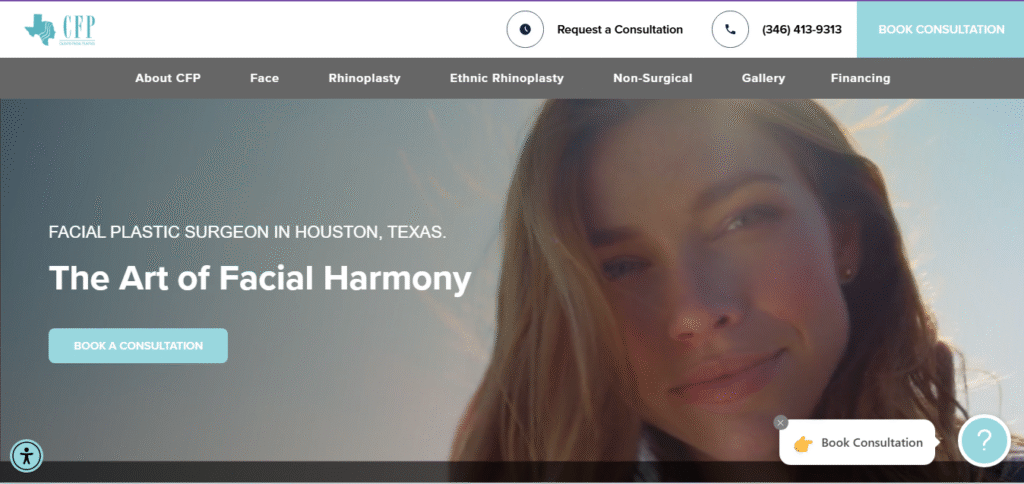The height and width of the screenshot is (484, 1024).
Task: Click the CFP logo in the header
Action: [x=60, y=30]
